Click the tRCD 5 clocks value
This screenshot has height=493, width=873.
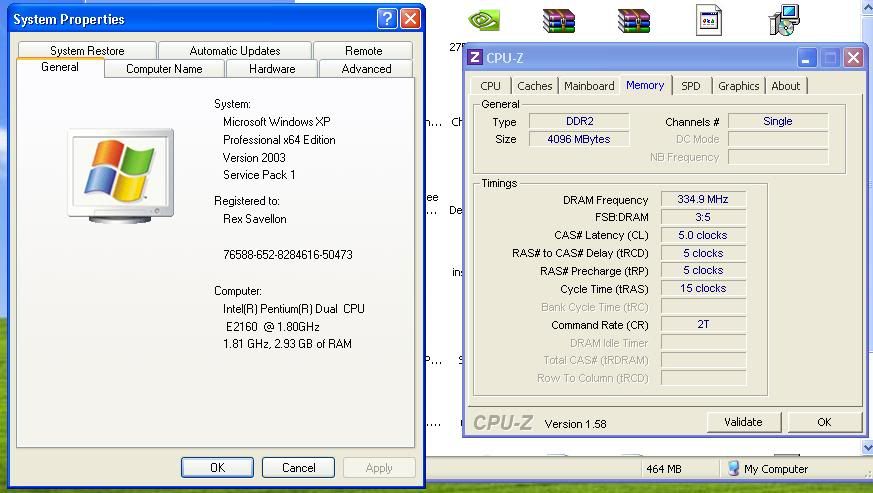[x=703, y=253]
